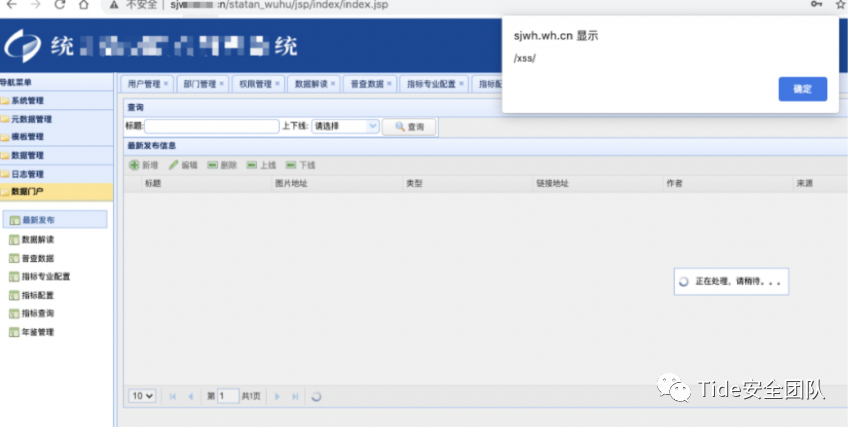The height and width of the screenshot is (427, 853).
Task: Collapse the 数据门户 section
Action: tap(57, 191)
